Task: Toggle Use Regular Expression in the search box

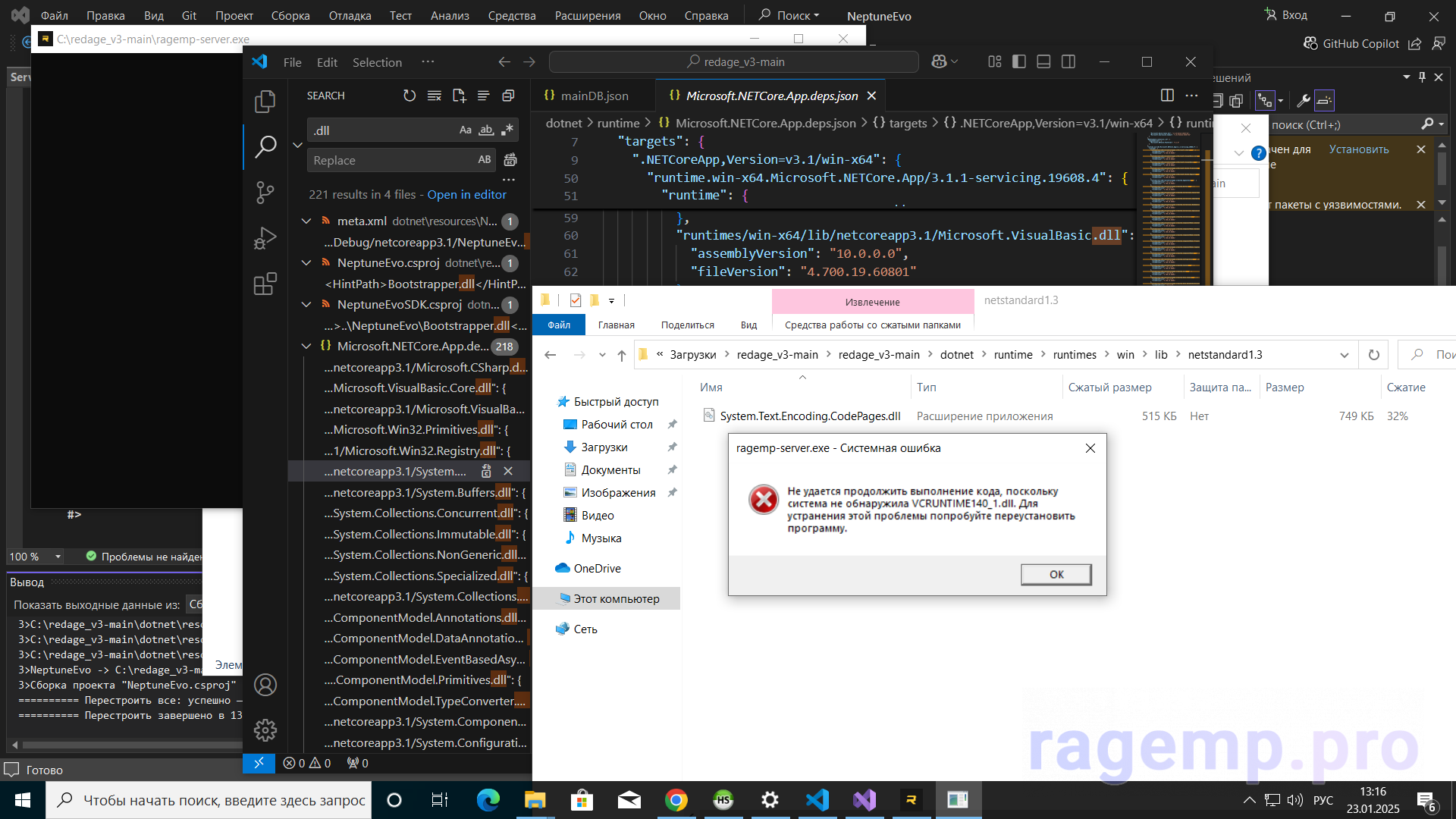Action: 507,130
